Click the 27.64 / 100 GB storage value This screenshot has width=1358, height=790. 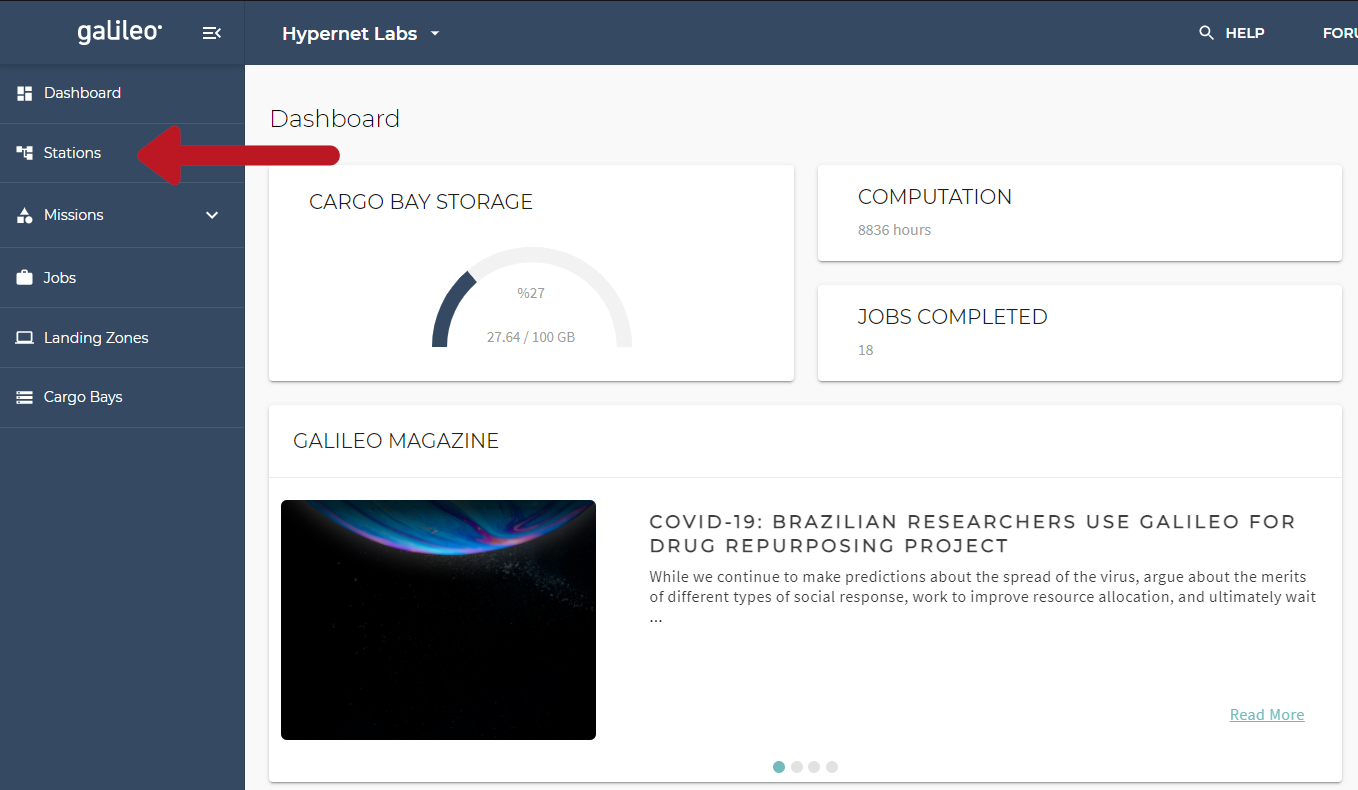point(531,337)
